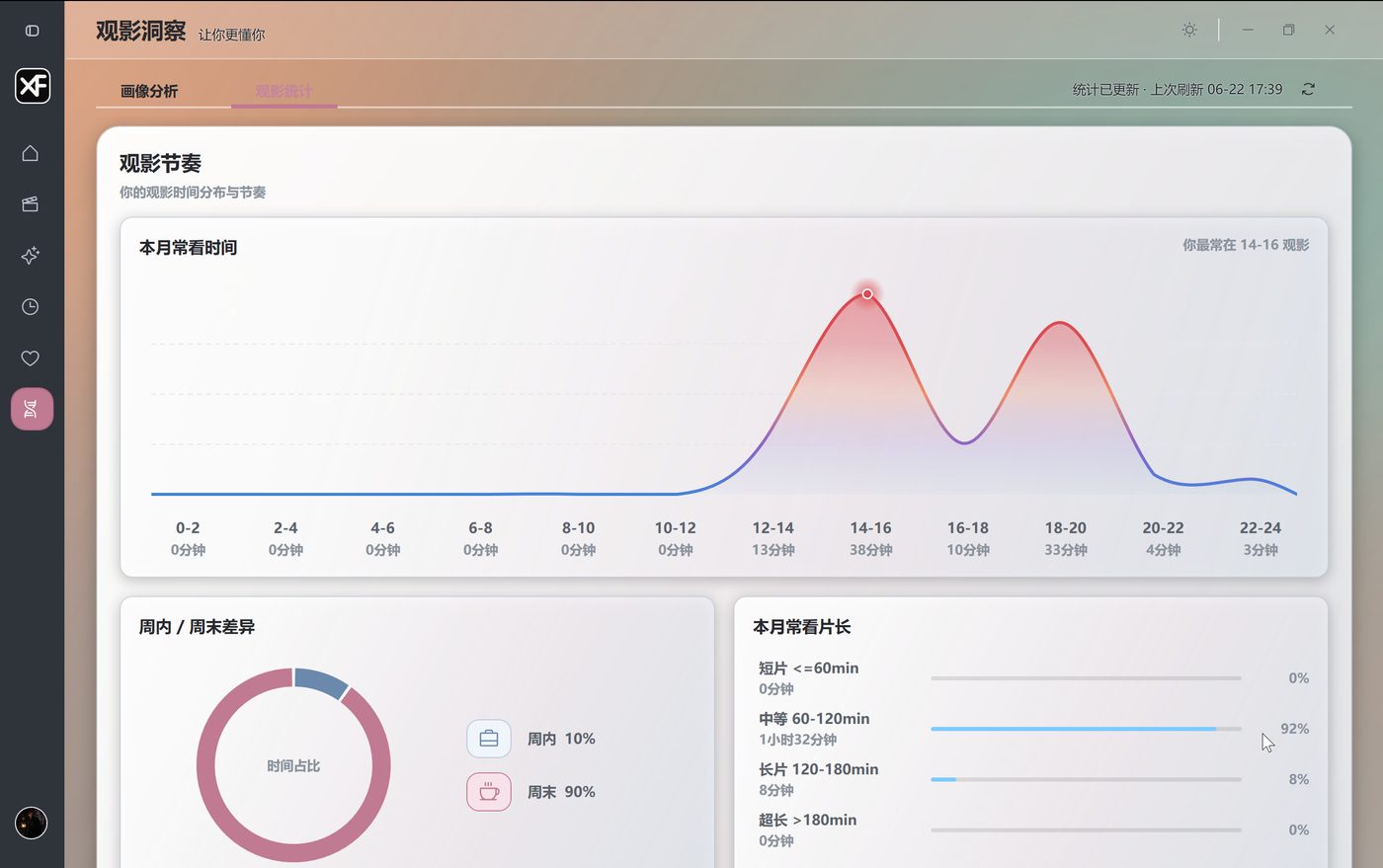Click the 观影节奏 section heading

[160, 163]
